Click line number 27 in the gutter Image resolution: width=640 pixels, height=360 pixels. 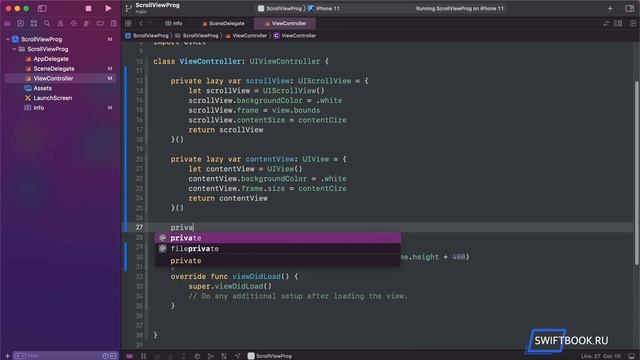[x=140, y=227]
